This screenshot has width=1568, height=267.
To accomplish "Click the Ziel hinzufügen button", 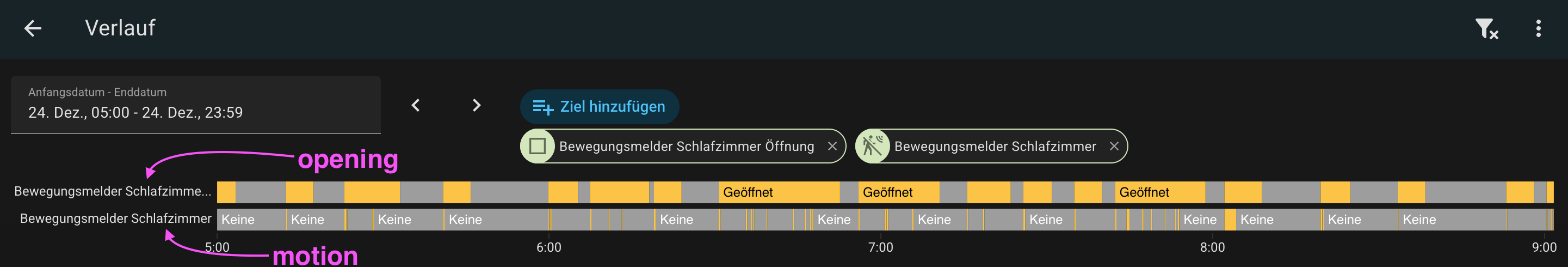I will (599, 107).
